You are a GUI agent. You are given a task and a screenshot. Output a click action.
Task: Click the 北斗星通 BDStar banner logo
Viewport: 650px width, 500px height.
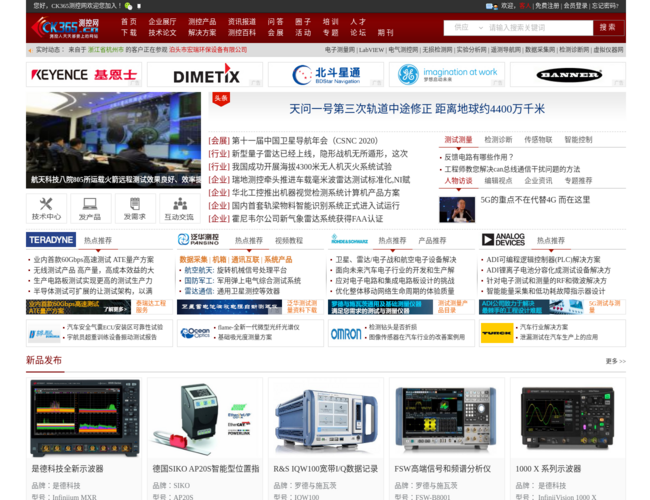[x=326, y=75]
